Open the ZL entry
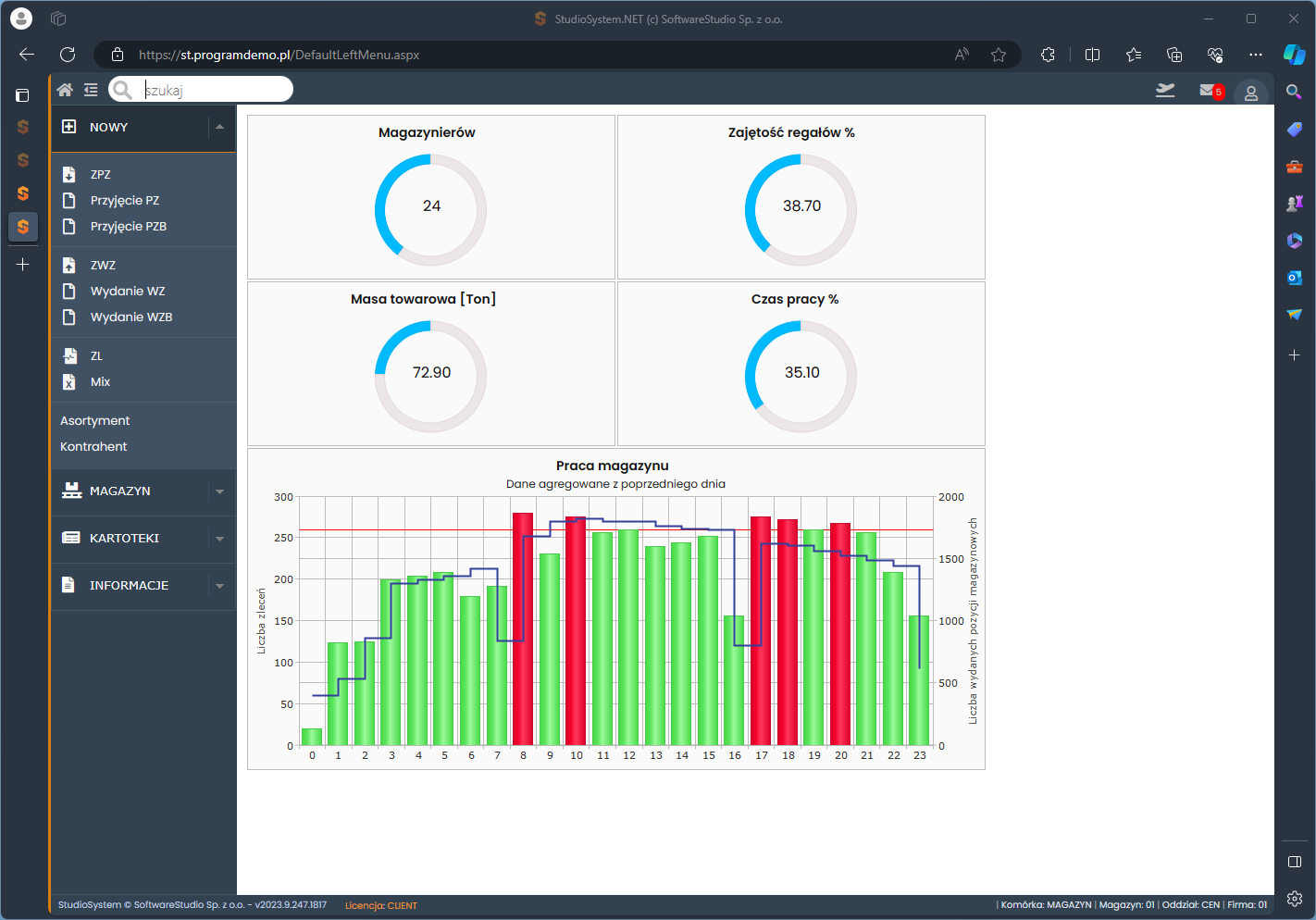 [96, 355]
